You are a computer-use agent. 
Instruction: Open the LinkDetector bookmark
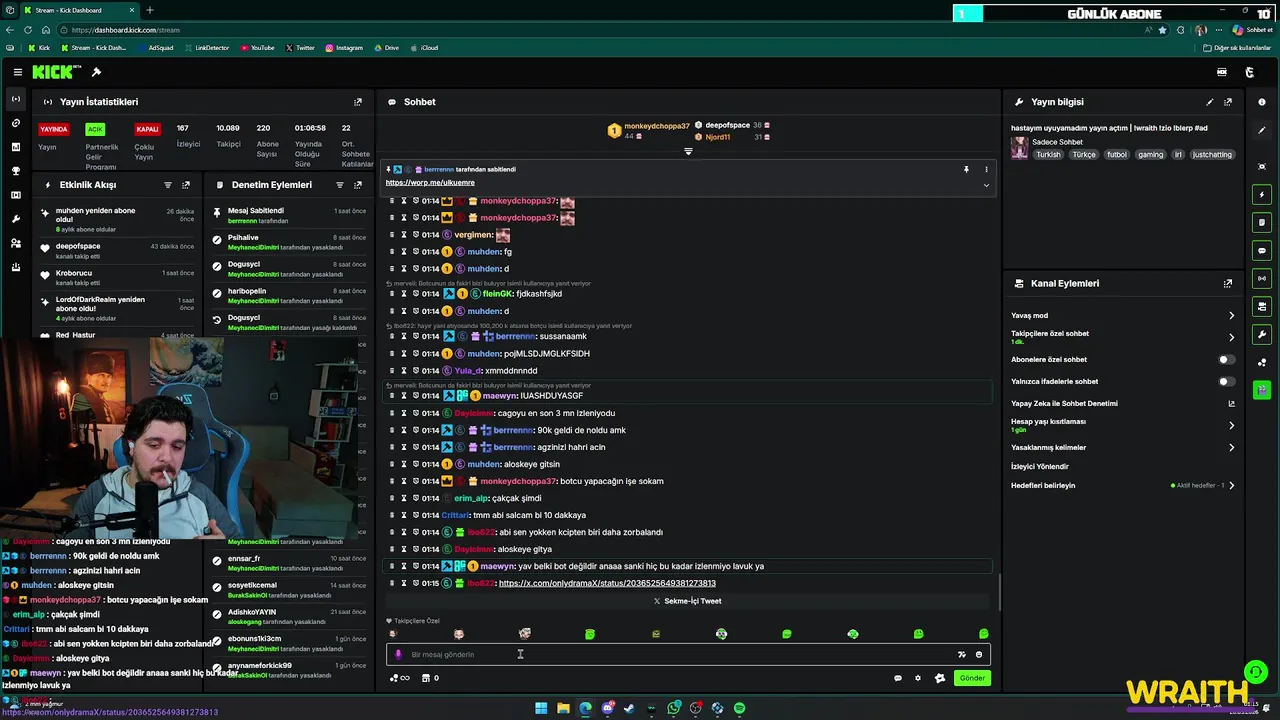206,48
